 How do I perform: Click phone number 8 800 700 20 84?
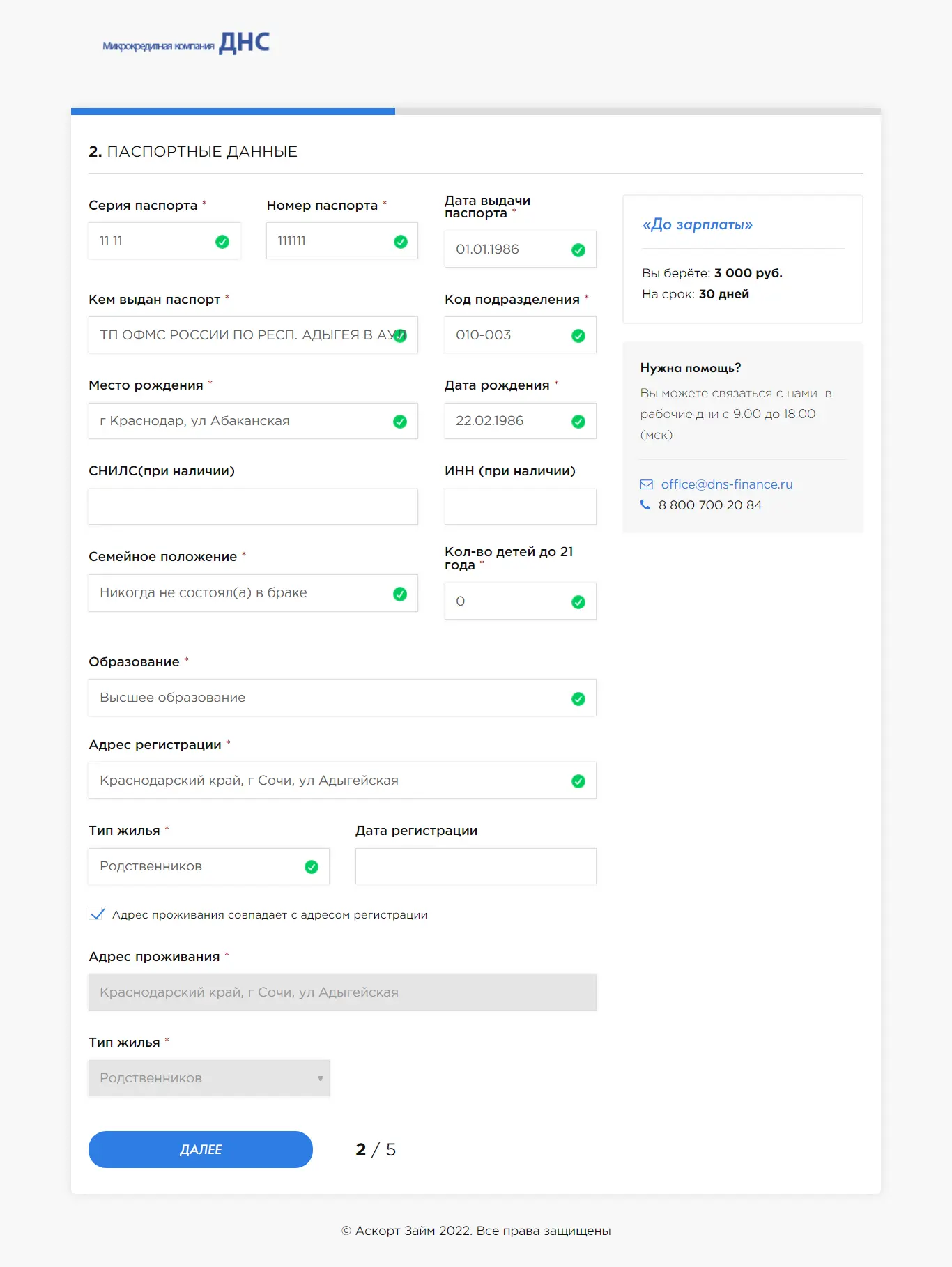click(710, 505)
